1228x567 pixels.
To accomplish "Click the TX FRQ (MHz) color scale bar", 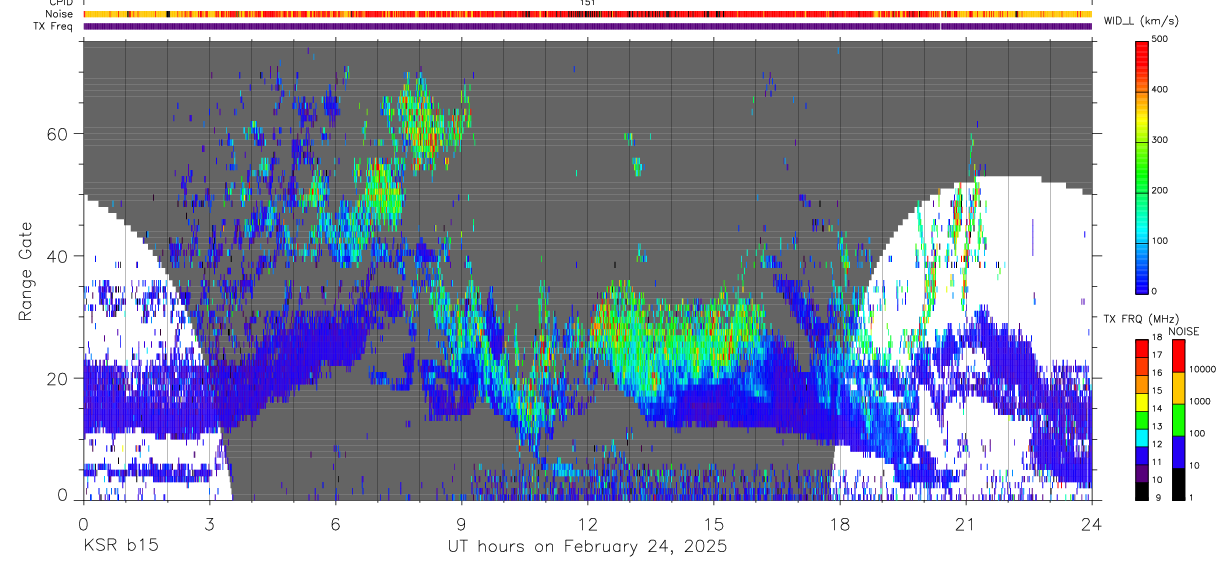I will pyautogui.click(x=1142, y=419).
